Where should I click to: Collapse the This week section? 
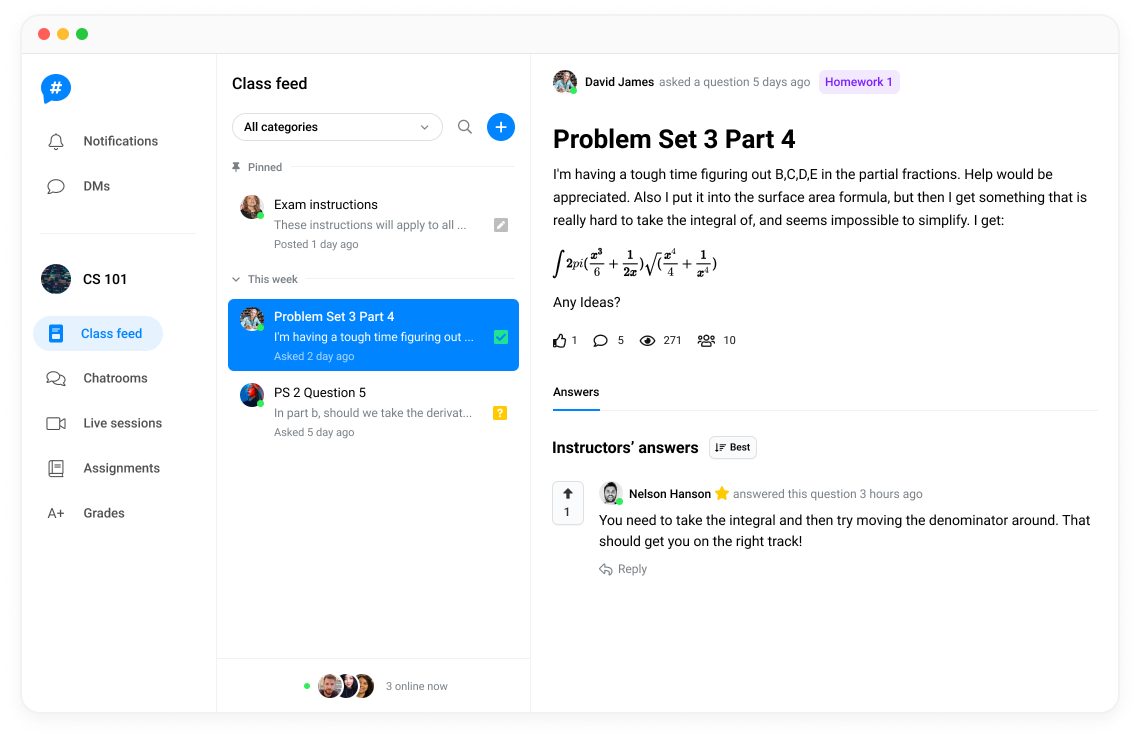[x=236, y=279]
